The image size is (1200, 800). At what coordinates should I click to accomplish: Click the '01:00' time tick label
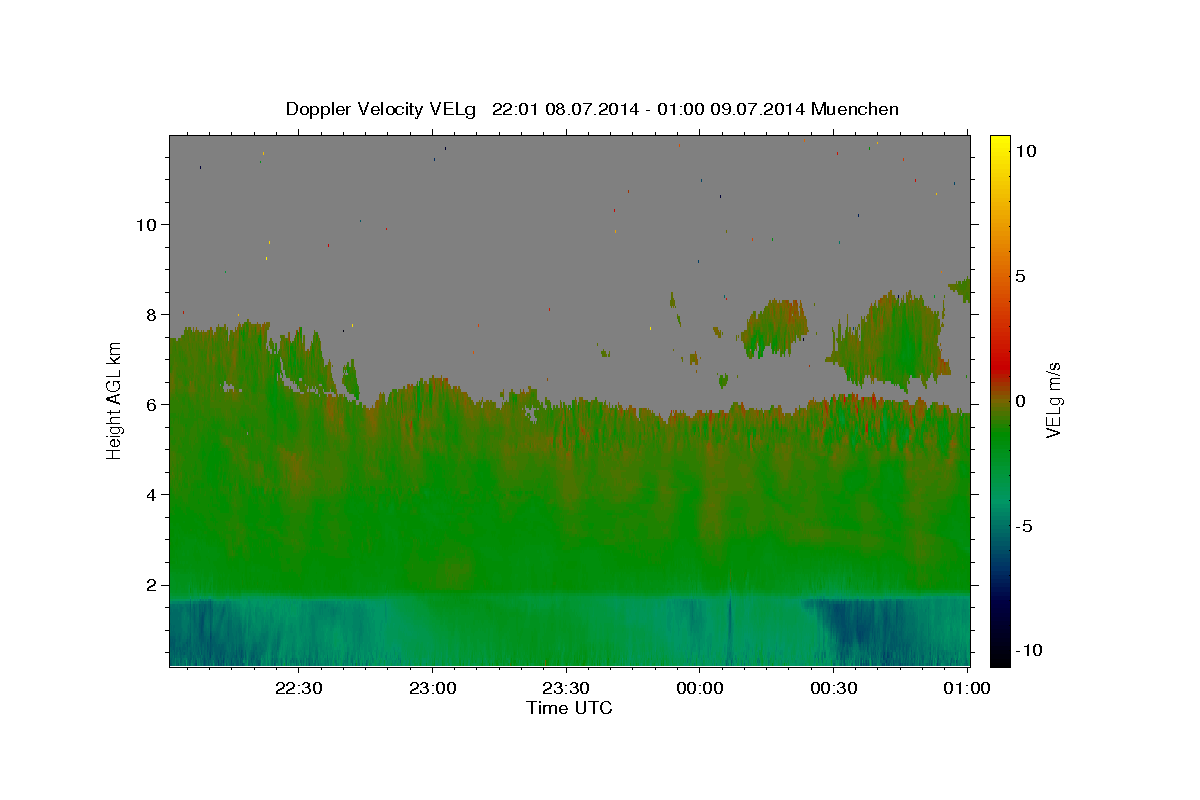pos(966,689)
